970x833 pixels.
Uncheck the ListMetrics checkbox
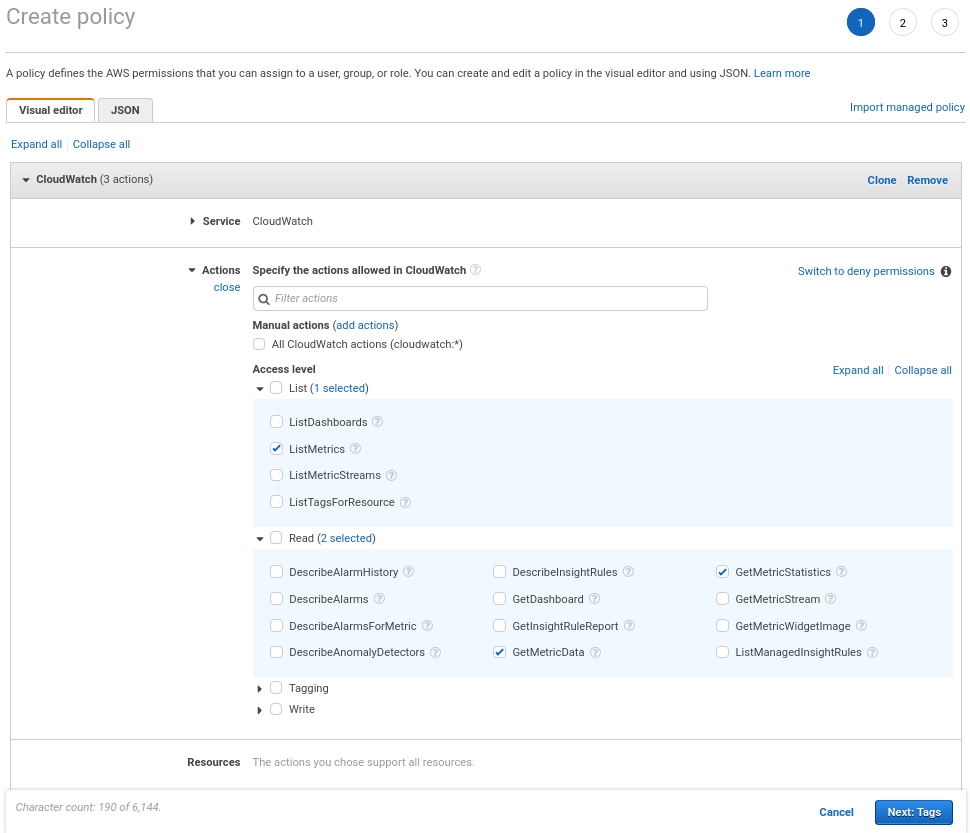click(x=276, y=448)
